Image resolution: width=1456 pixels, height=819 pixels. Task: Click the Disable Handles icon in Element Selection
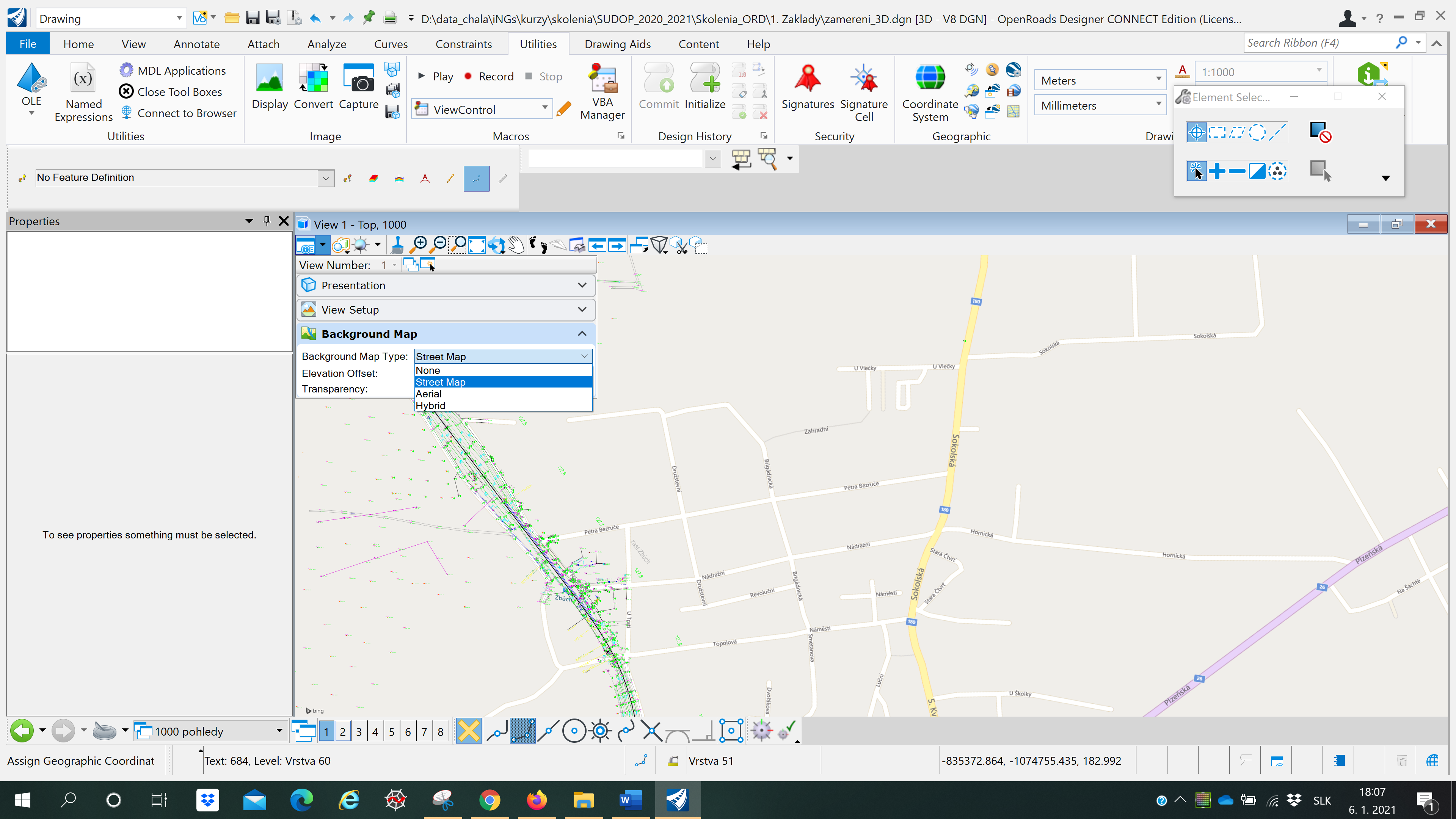click(x=1320, y=133)
